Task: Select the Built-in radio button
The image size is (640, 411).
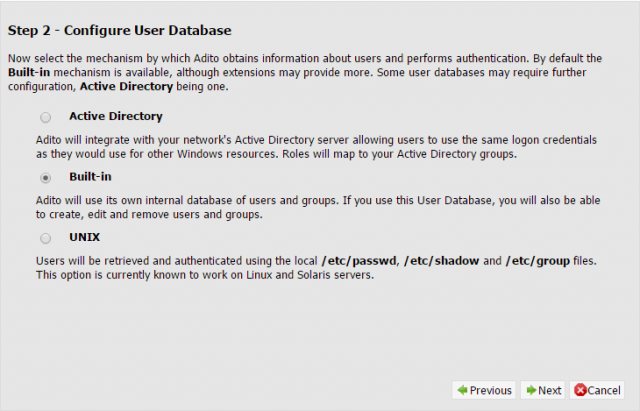Action: coord(45,178)
